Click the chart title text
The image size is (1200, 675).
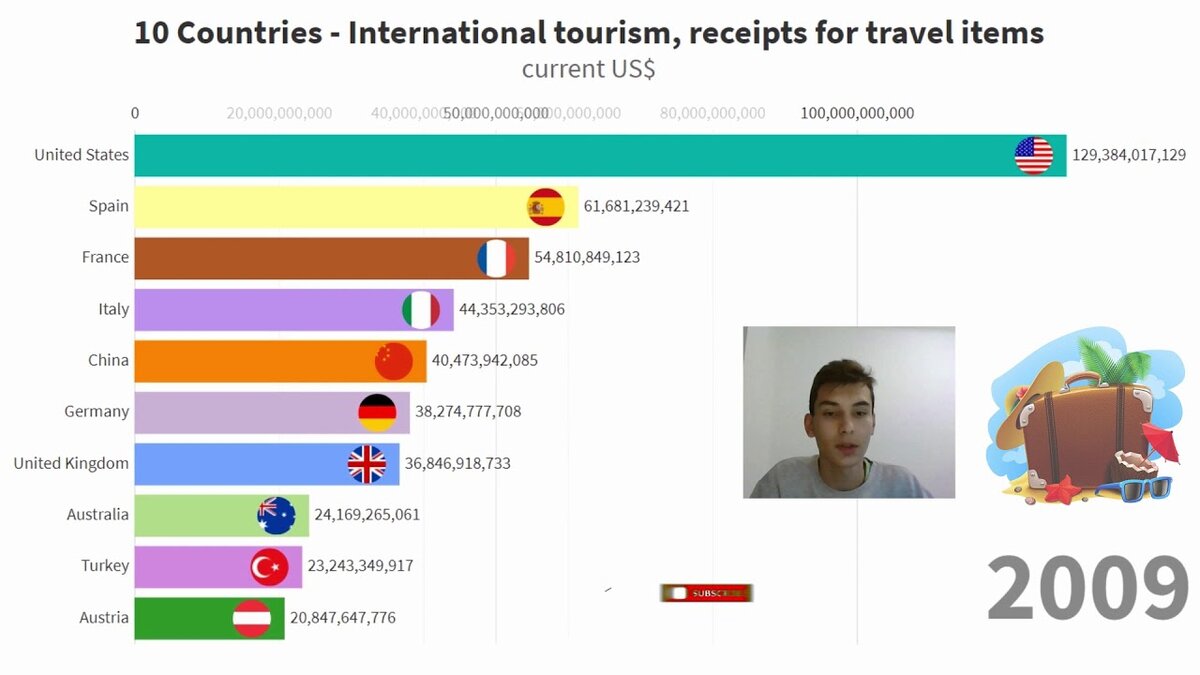pyautogui.click(x=589, y=32)
